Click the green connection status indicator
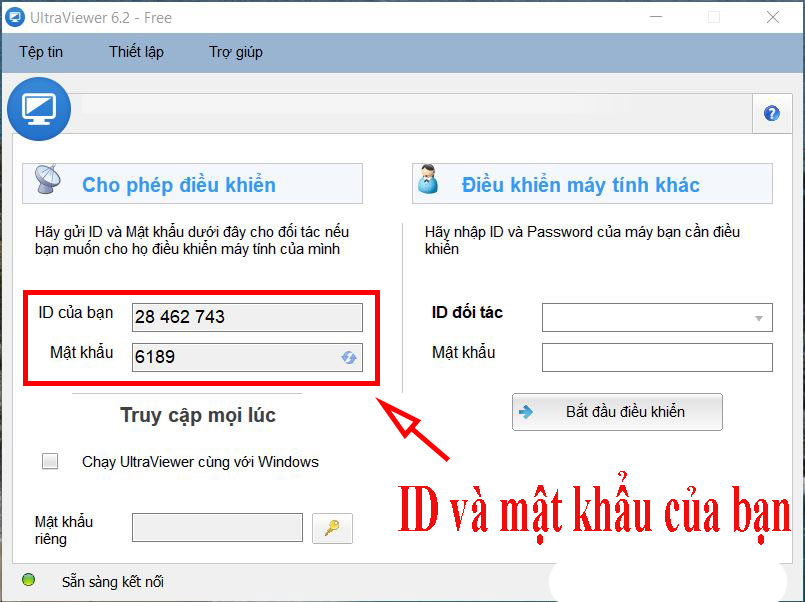 pyautogui.click(x=28, y=580)
